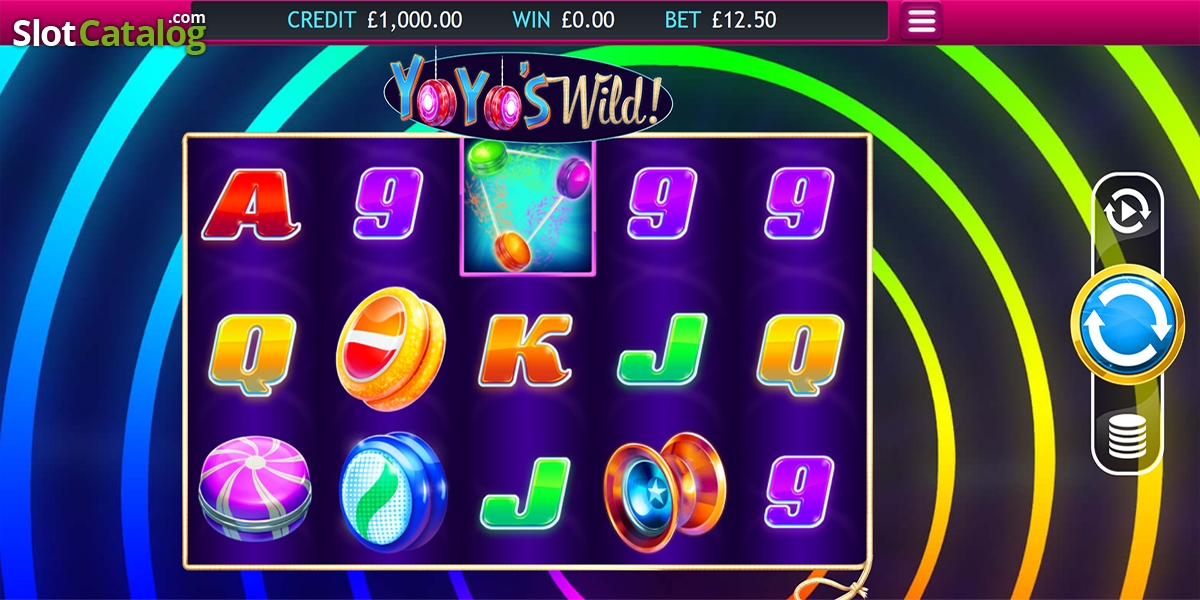Click the purple 9 in bottom row
The image size is (1200, 600).
point(799,493)
